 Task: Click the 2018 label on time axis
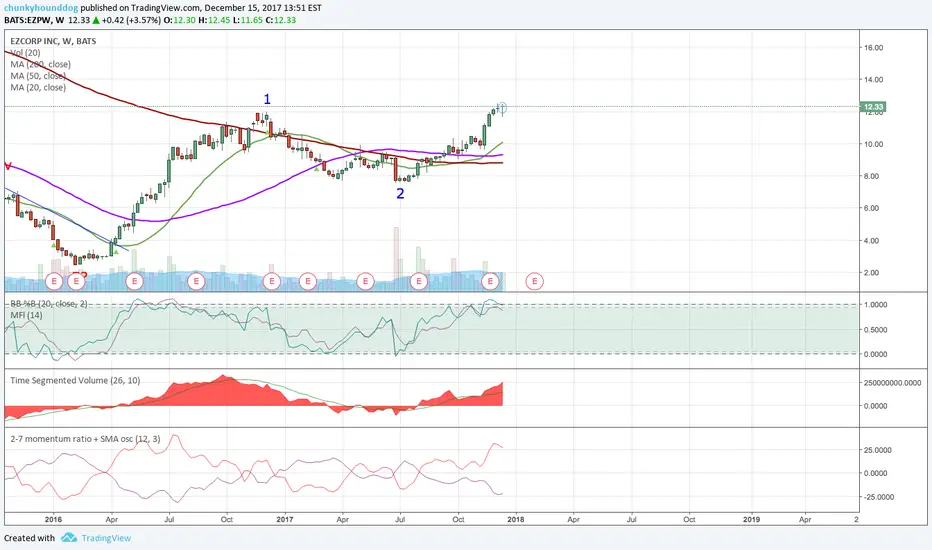(x=515, y=519)
